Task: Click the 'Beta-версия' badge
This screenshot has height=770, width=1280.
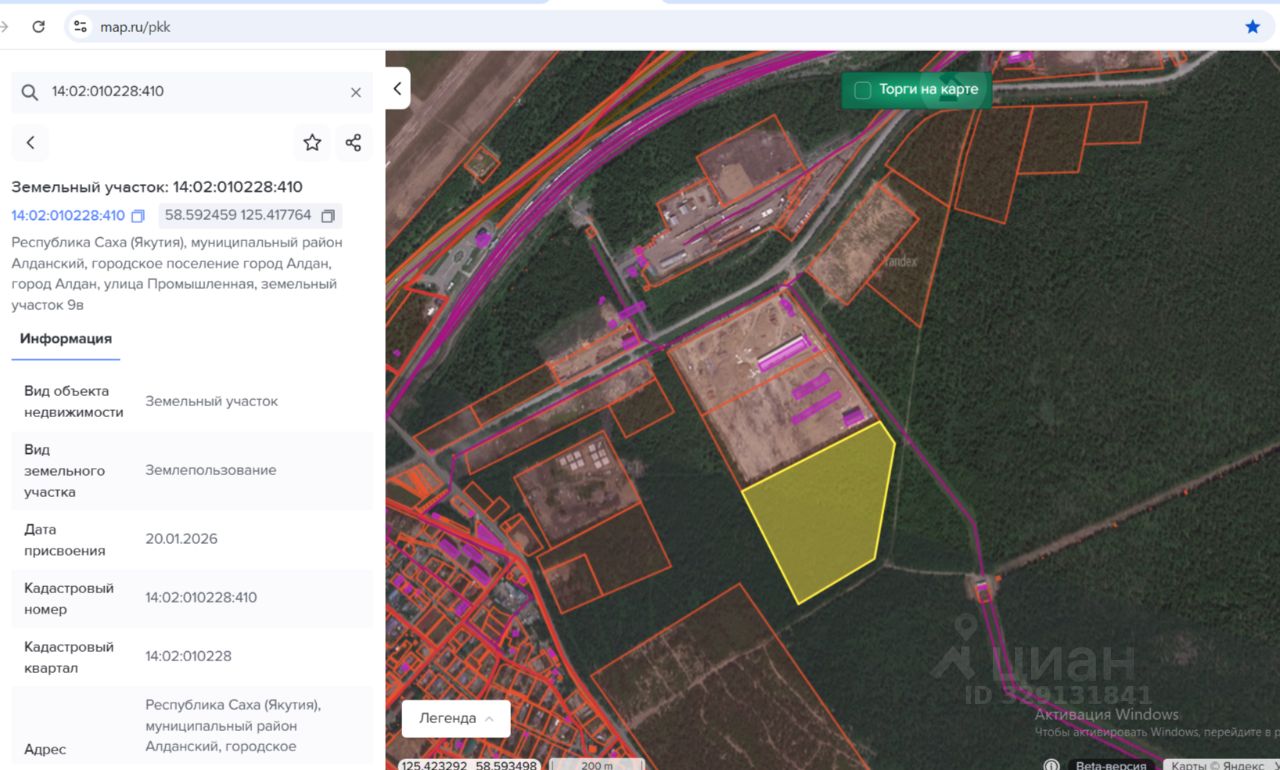Action: [1110, 765]
